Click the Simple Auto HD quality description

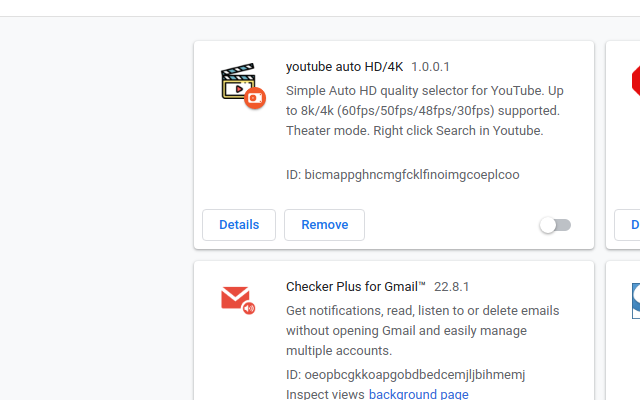click(424, 111)
